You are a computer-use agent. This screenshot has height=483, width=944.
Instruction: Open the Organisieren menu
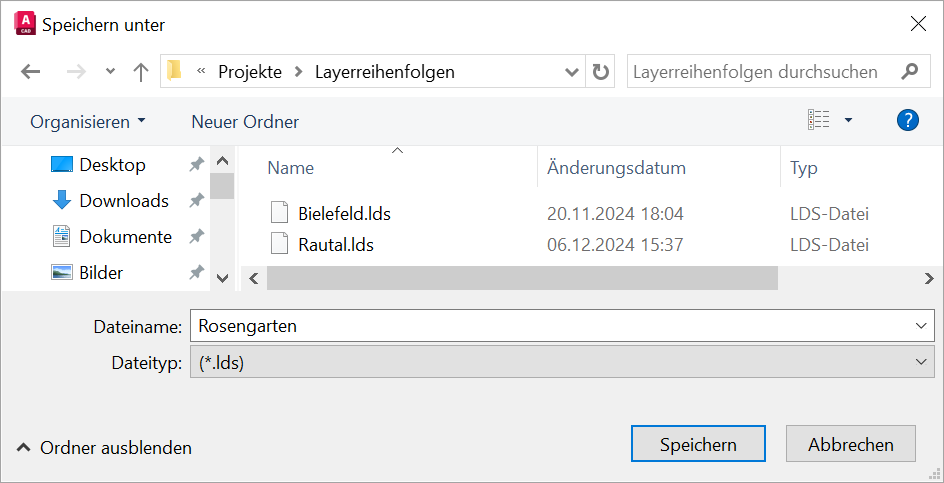(88, 122)
